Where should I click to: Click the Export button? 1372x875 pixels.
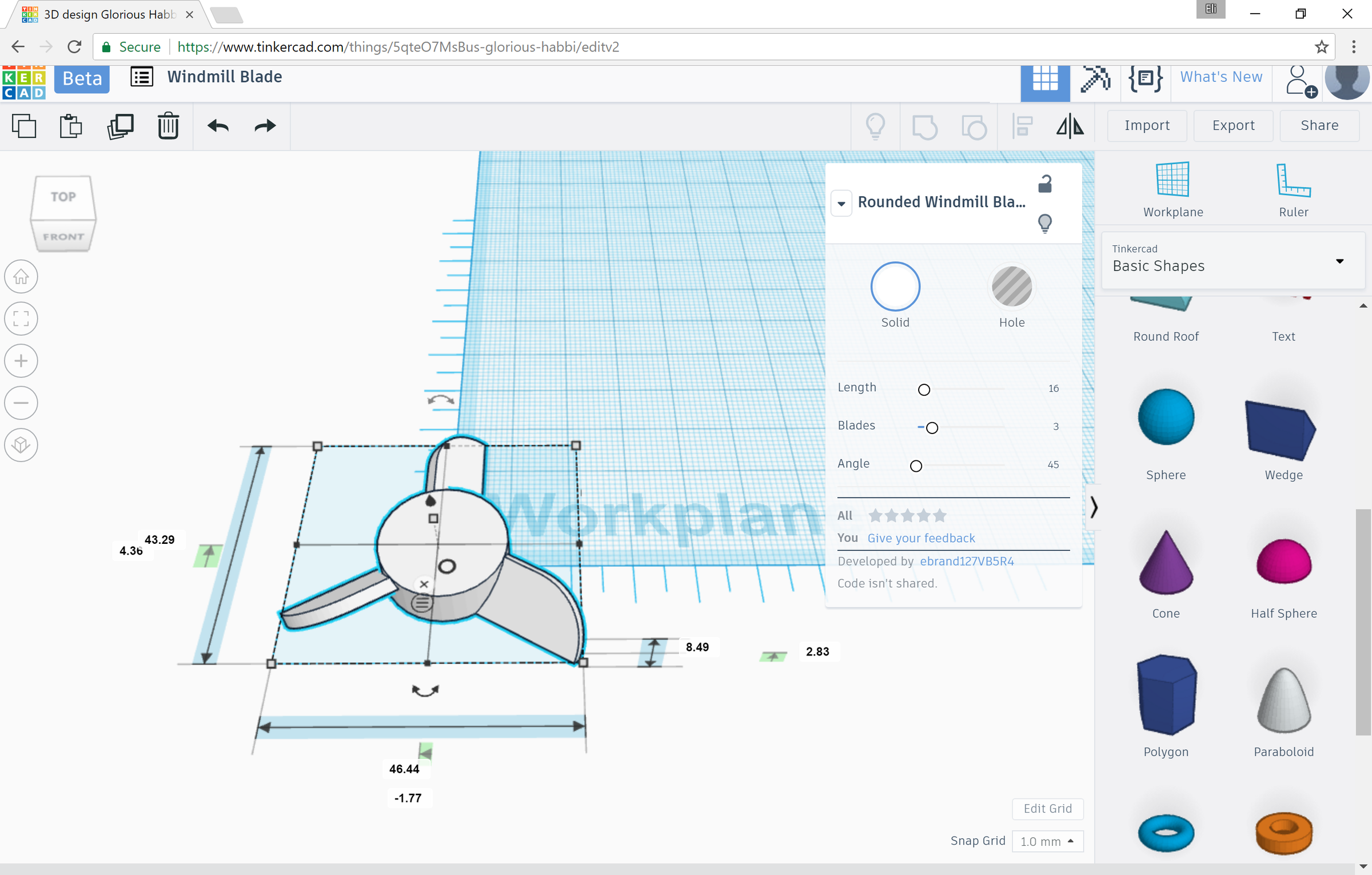click(1233, 125)
